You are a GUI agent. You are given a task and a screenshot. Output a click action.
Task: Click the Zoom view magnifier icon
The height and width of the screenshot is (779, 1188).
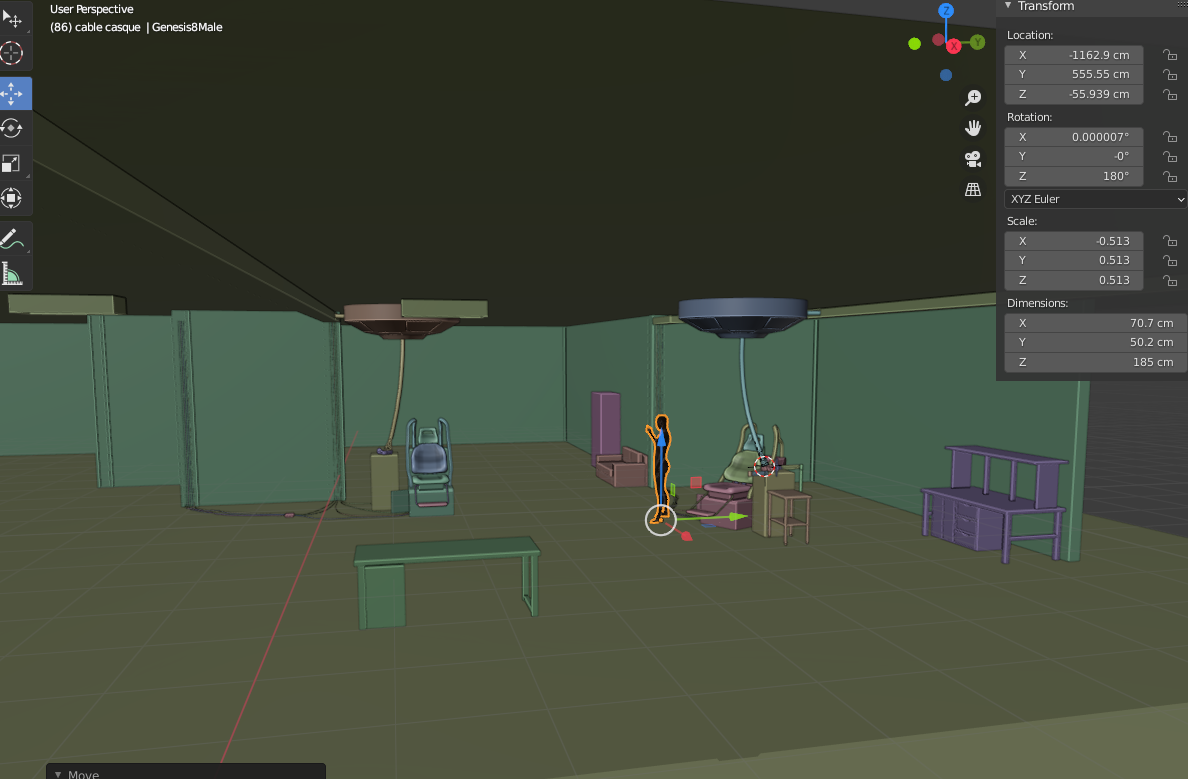[x=972, y=98]
